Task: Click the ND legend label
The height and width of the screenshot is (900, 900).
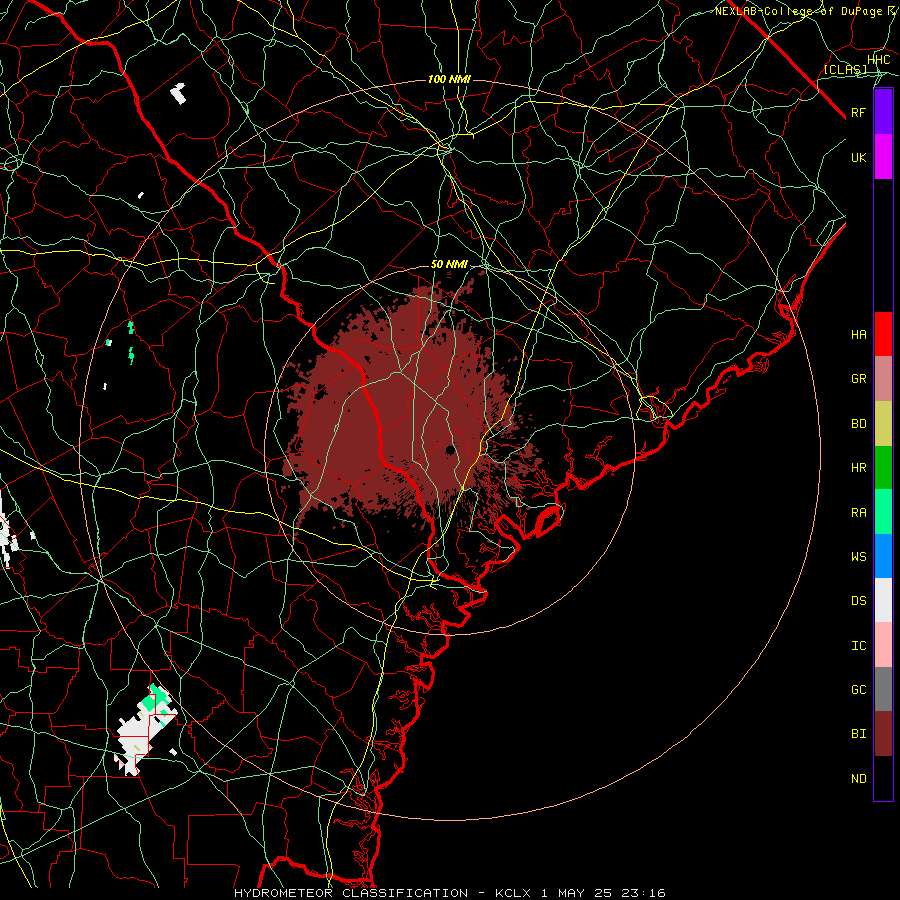Action: [x=858, y=779]
